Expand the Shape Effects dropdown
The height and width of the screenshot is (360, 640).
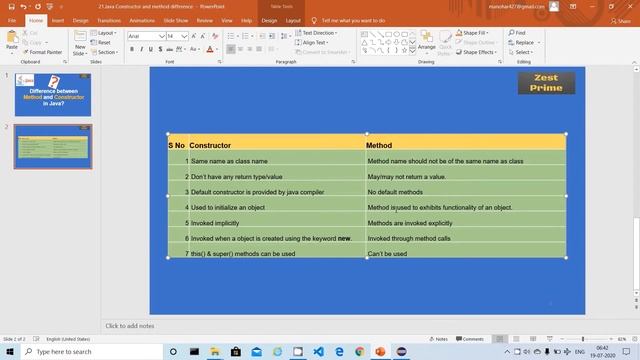coord(476,52)
